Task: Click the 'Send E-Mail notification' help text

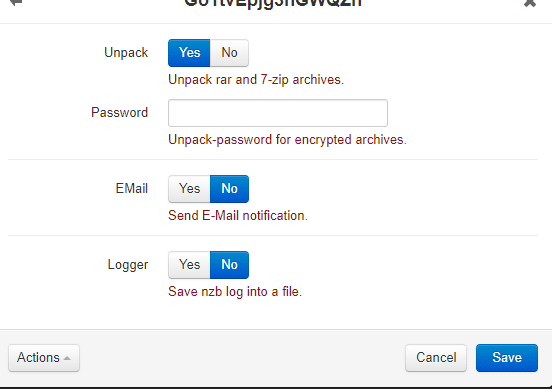Action: [x=238, y=215]
